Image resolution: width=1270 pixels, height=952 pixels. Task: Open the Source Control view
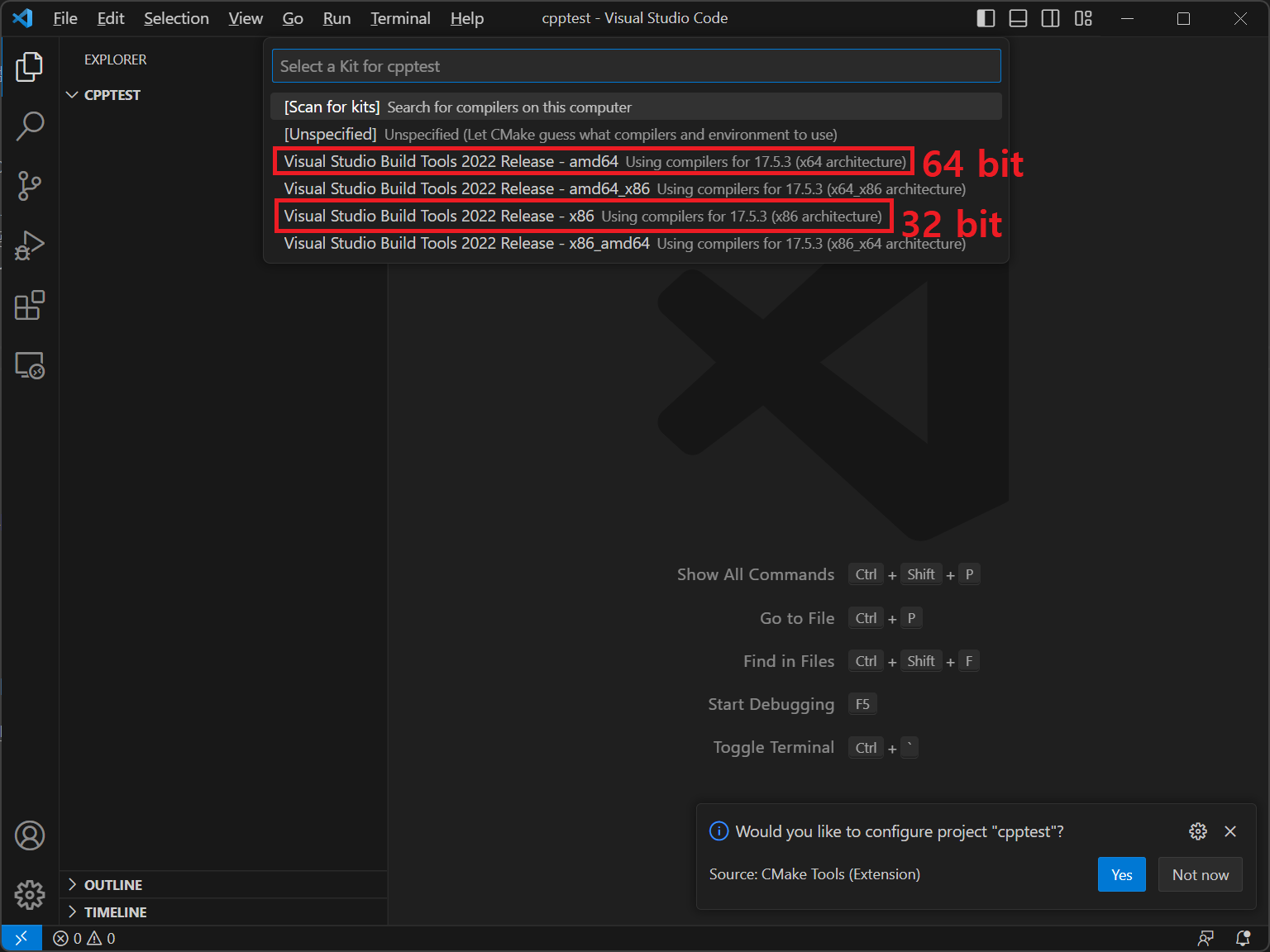pos(30,186)
